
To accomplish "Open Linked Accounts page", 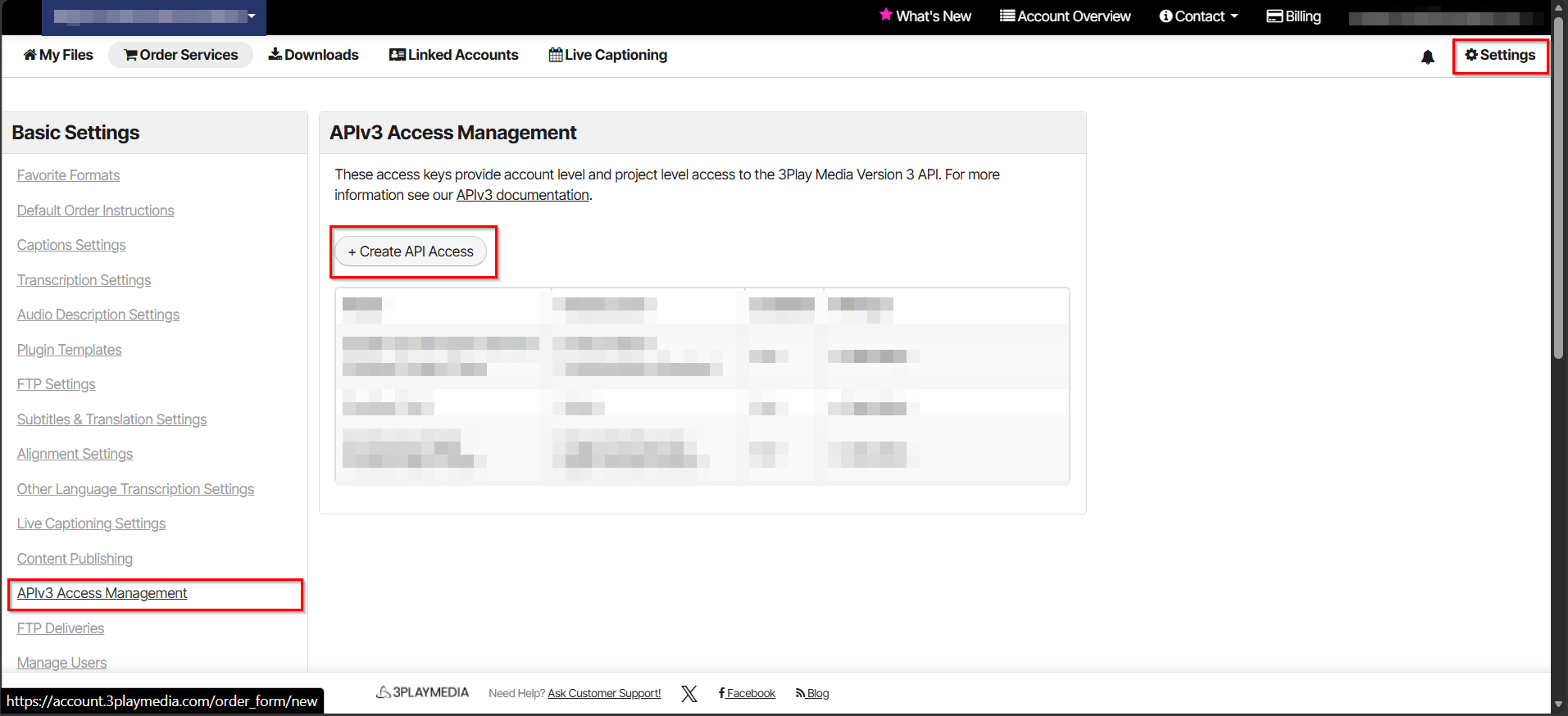I will tap(453, 55).
